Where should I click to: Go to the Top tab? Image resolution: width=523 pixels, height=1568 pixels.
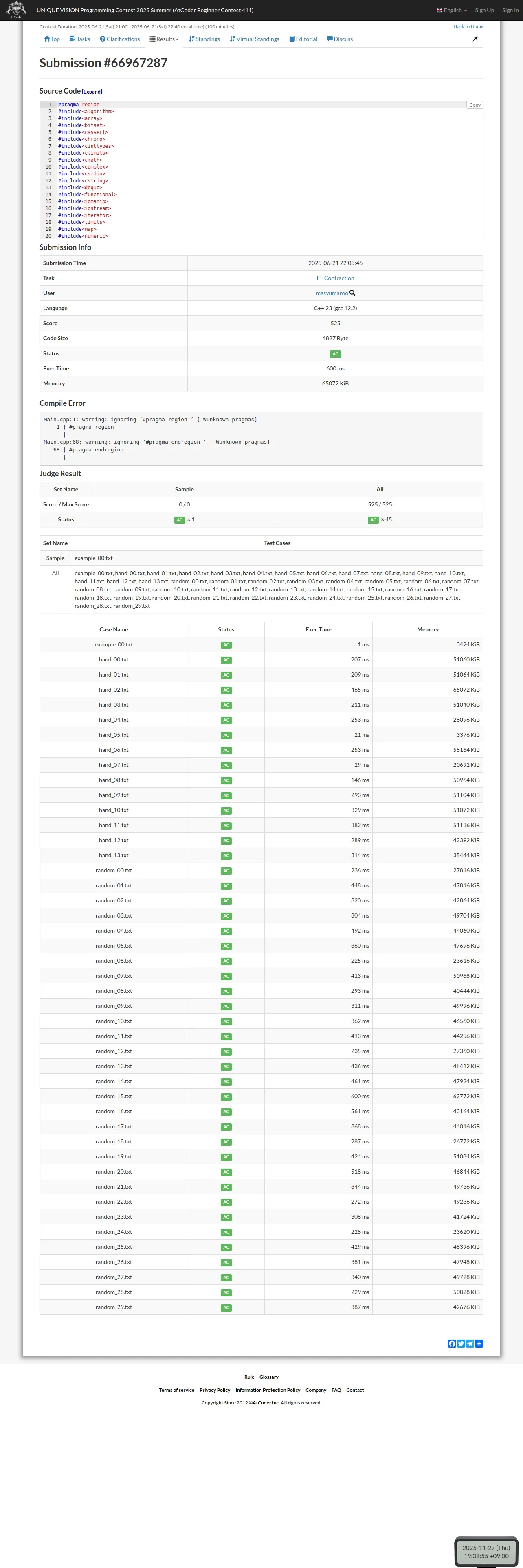tap(52, 39)
